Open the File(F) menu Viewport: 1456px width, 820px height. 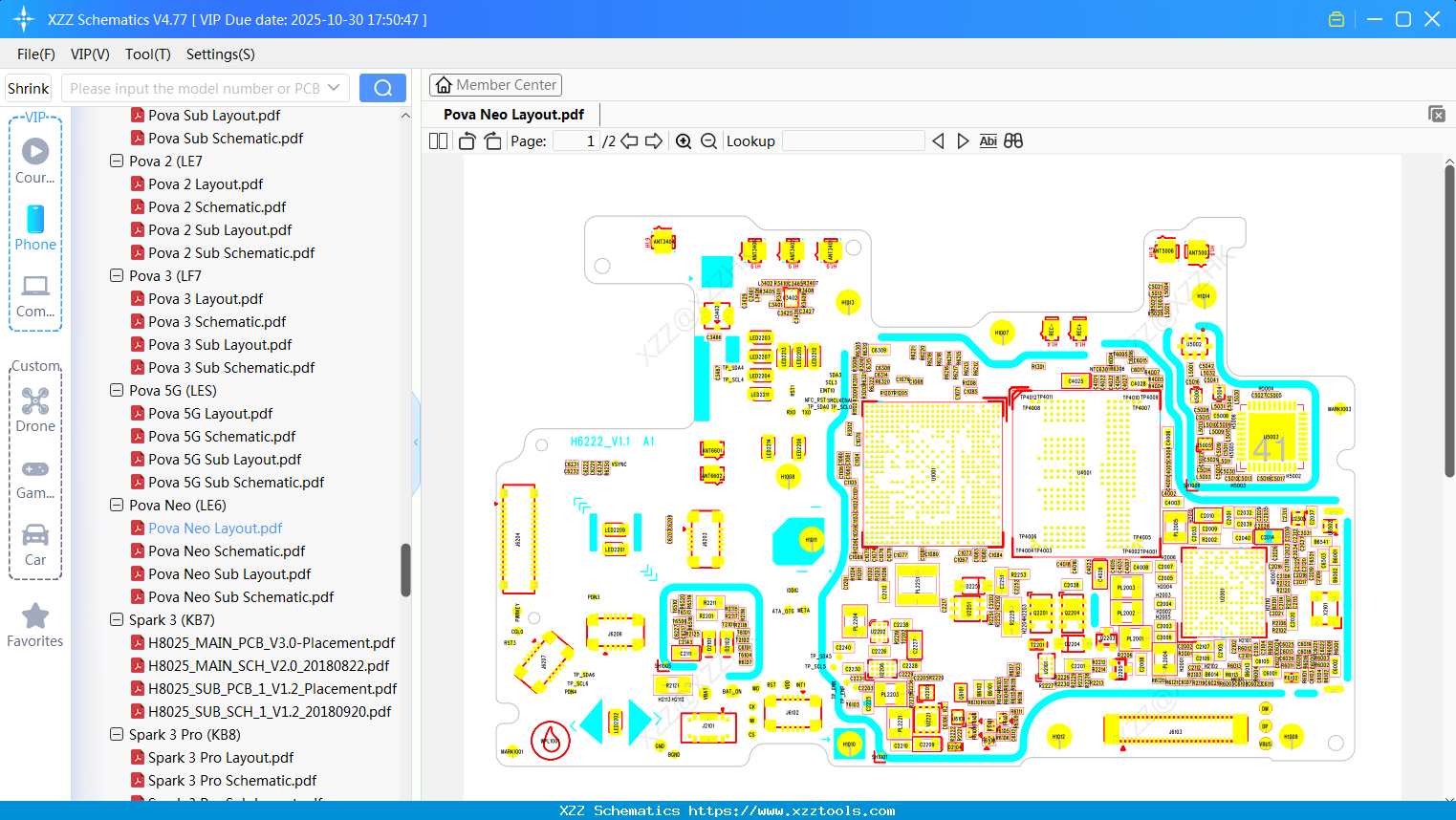[x=36, y=54]
